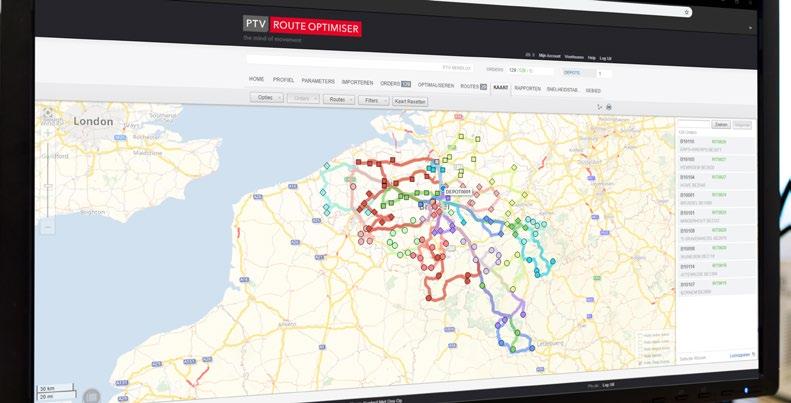Toggle the bottom checked map legend checkbox
Screen dimensions: 791x403
641,362
